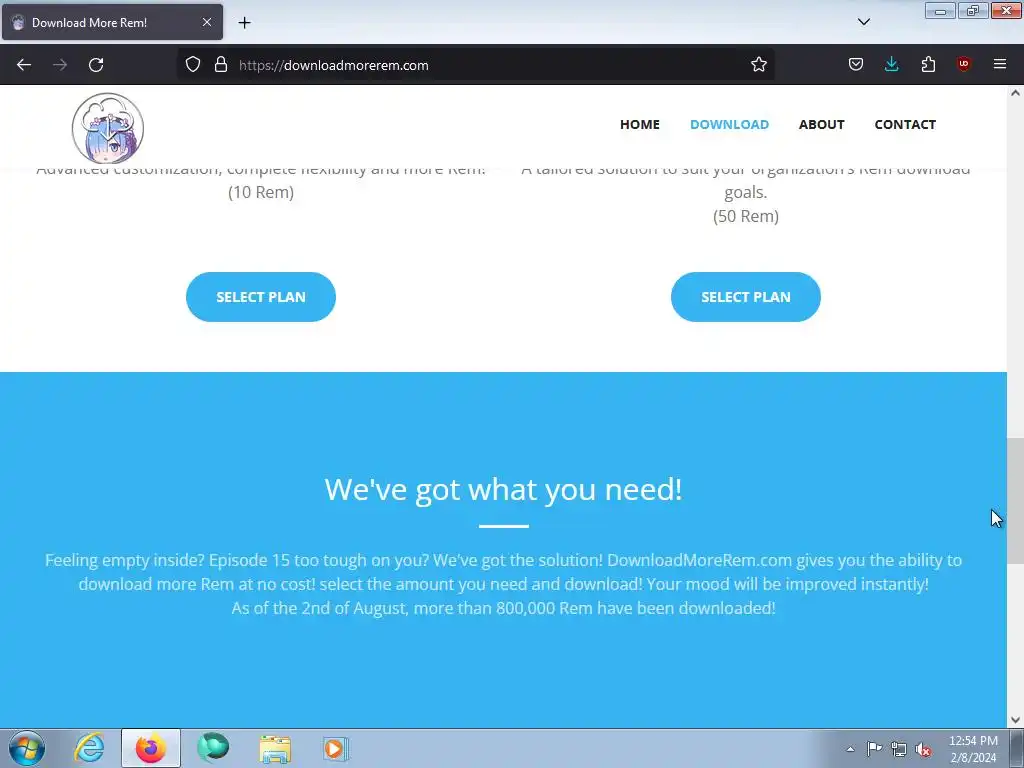The height and width of the screenshot is (768, 1024).
Task: Click the Firefox taskbar icon
Action: (151, 748)
